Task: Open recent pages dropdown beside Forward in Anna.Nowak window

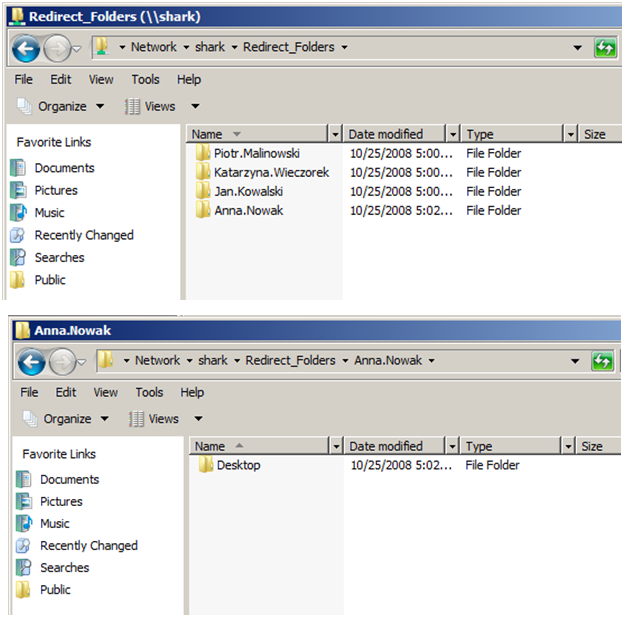Action: coord(82,362)
